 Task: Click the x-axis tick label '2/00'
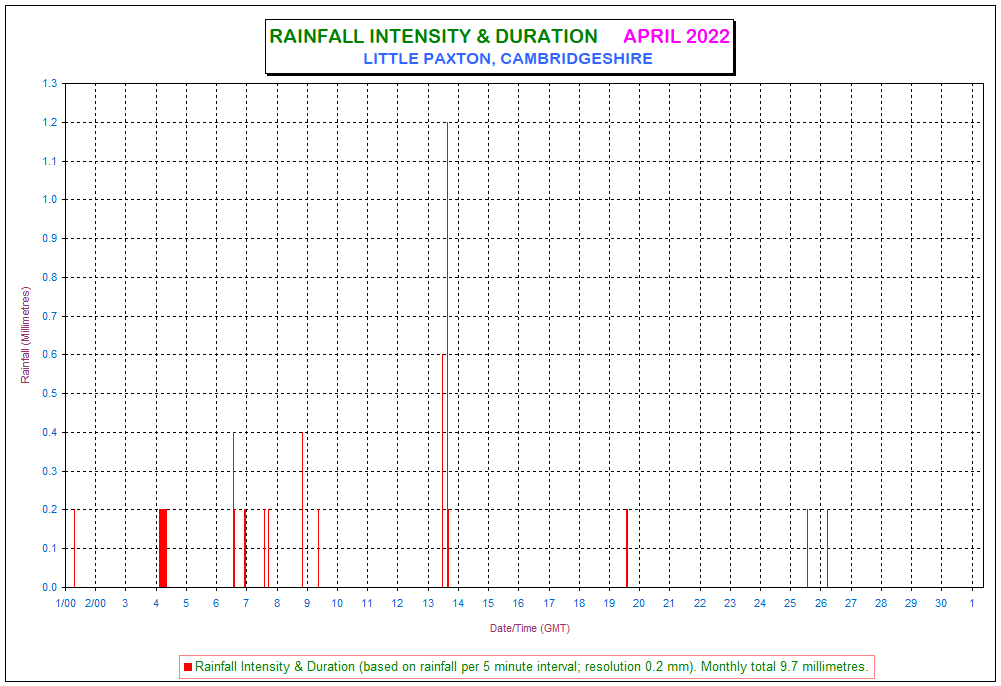96,604
